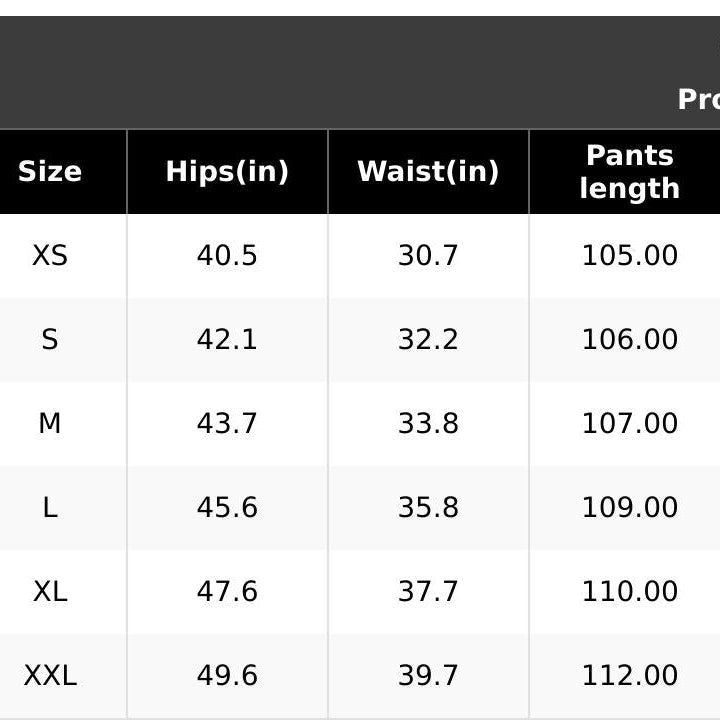
Task: Click the 105.00 pants length cell
Action: [x=630, y=255]
